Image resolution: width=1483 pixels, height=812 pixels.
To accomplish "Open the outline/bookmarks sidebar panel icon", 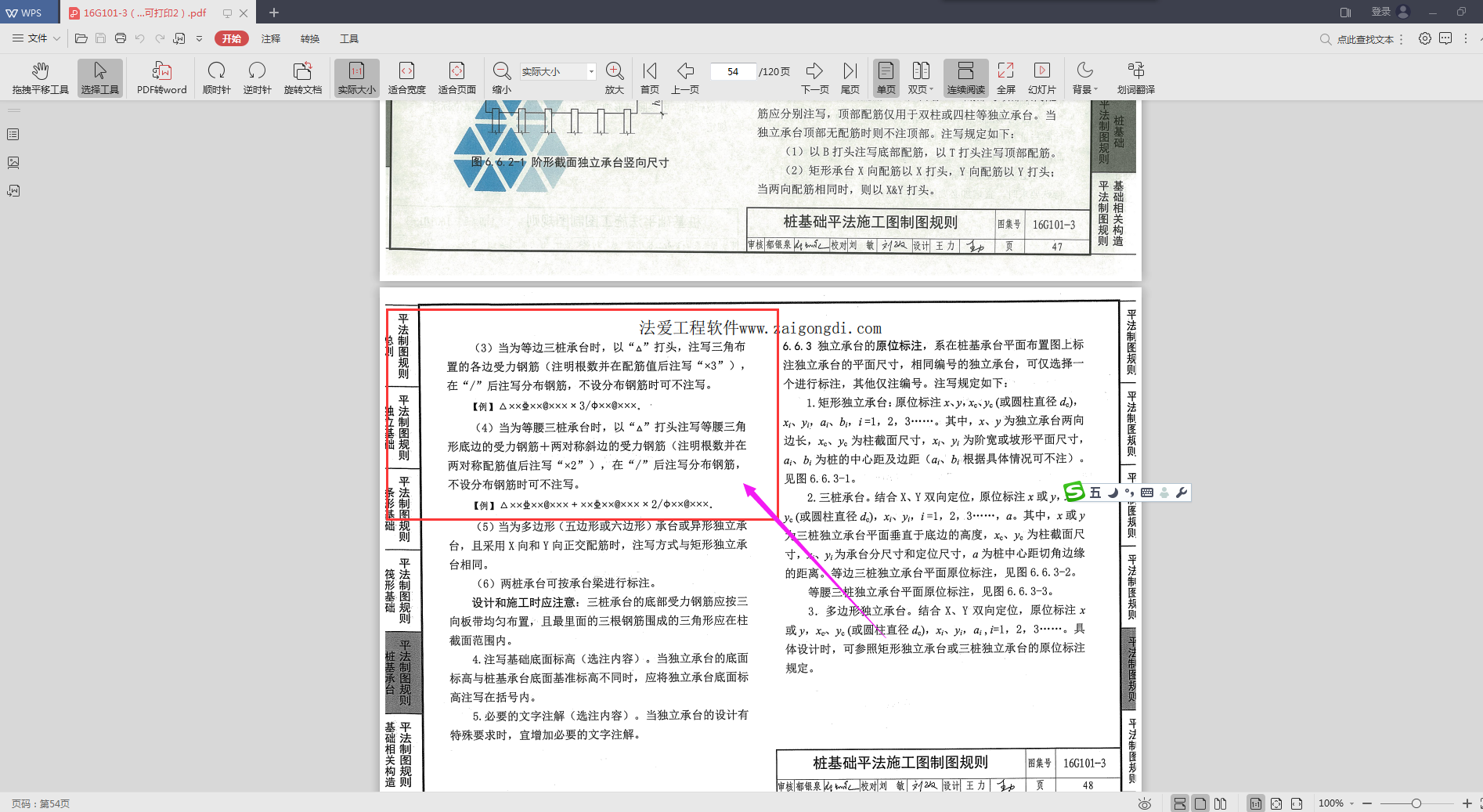I will tap(13, 135).
